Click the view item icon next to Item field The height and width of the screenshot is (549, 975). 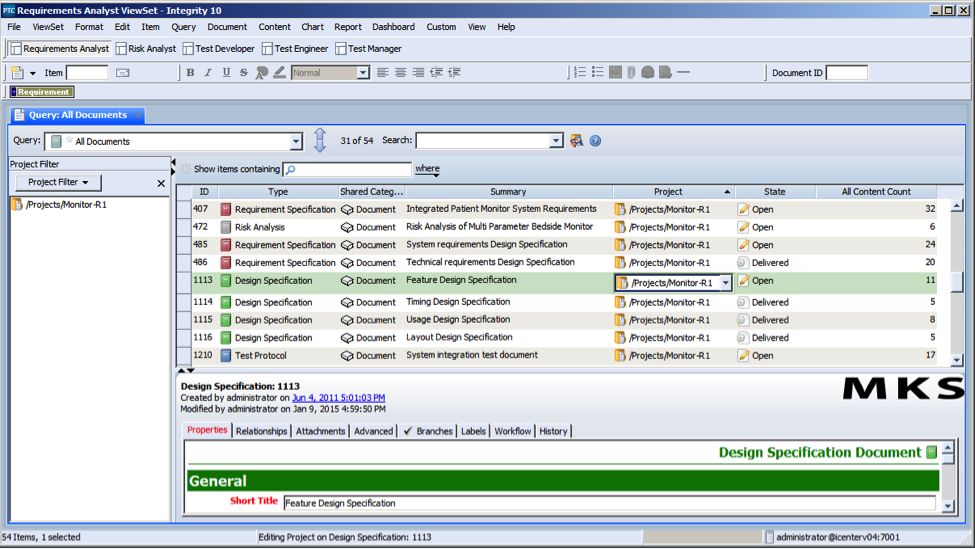pyautogui.click(x=122, y=73)
